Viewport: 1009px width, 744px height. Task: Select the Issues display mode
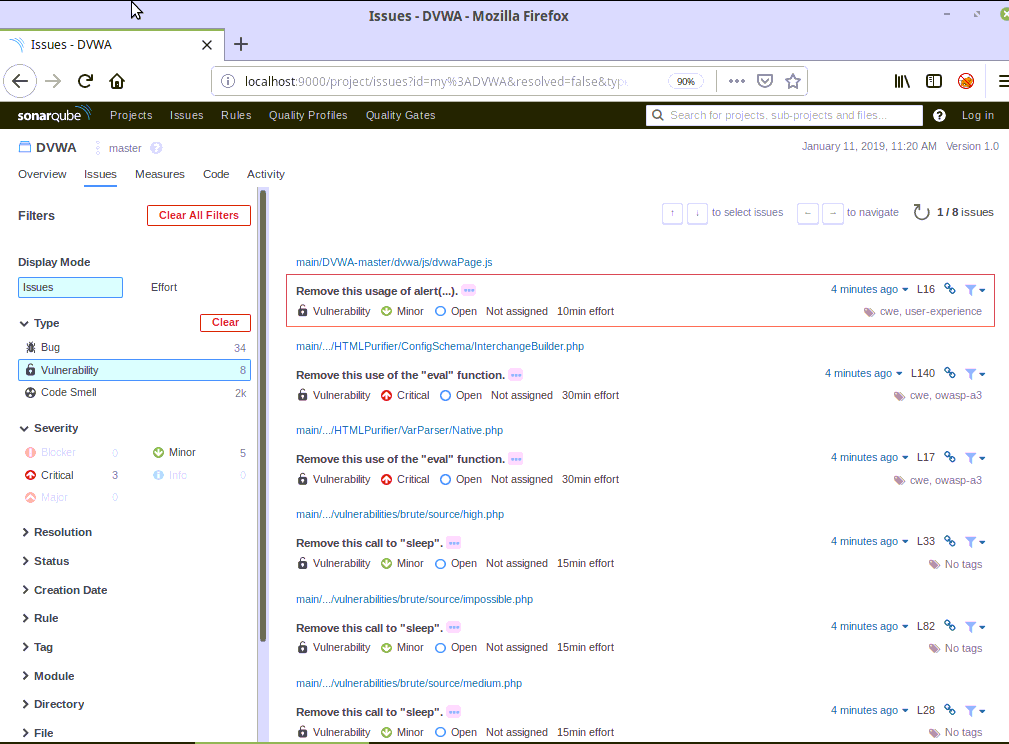(70, 287)
